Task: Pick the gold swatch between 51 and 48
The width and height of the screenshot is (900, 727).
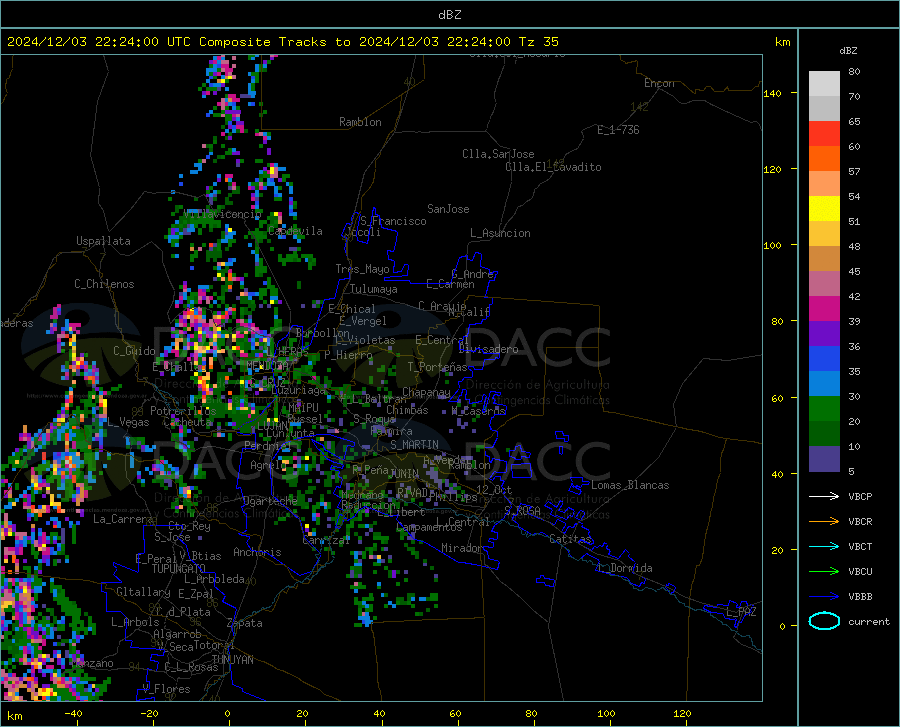Action: click(x=824, y=234)
